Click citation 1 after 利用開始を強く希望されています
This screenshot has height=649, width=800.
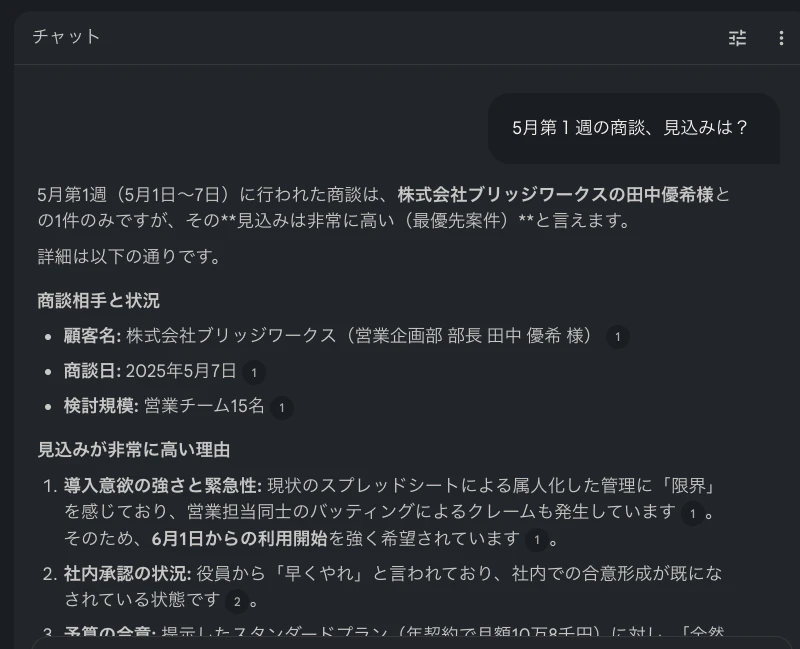pos(537,540)
